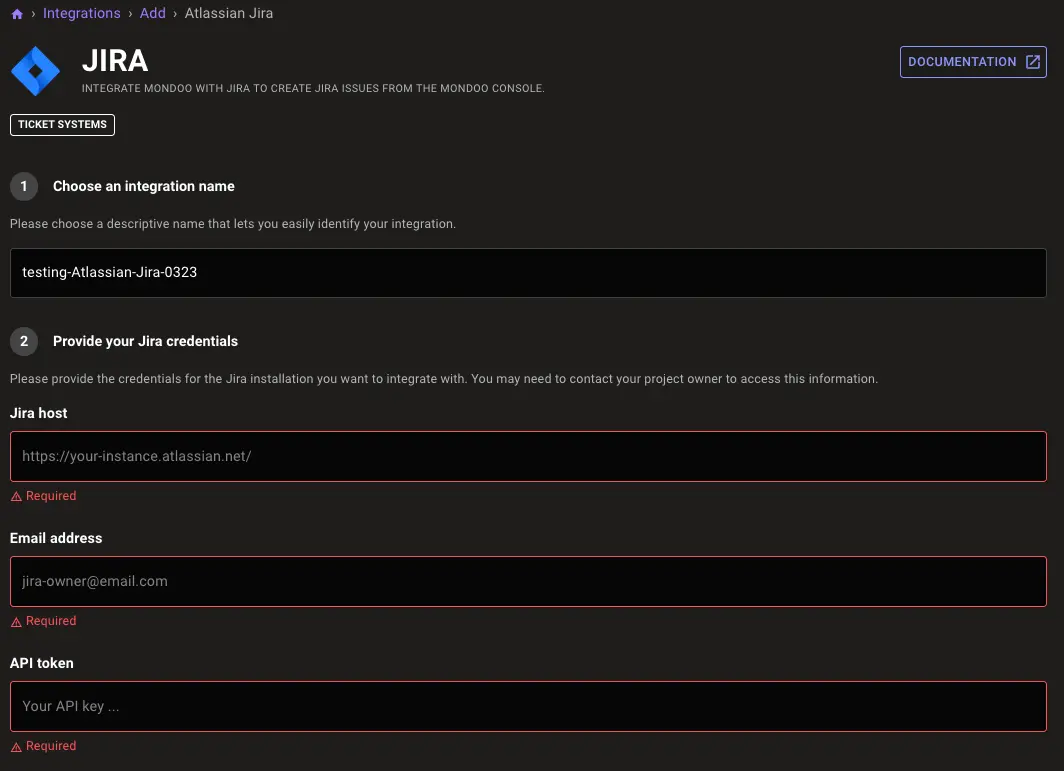Screen dimensions: 1064x771
Task: Click warning triangle under Jira host
Action: point(16,497)
